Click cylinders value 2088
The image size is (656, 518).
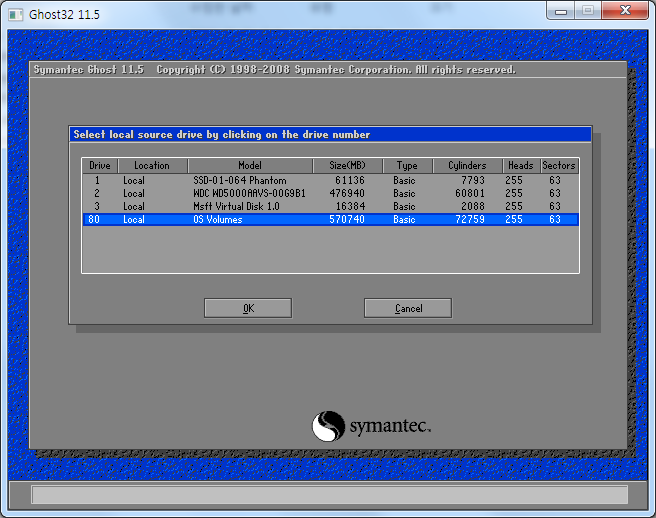click(x=473, y=206)
